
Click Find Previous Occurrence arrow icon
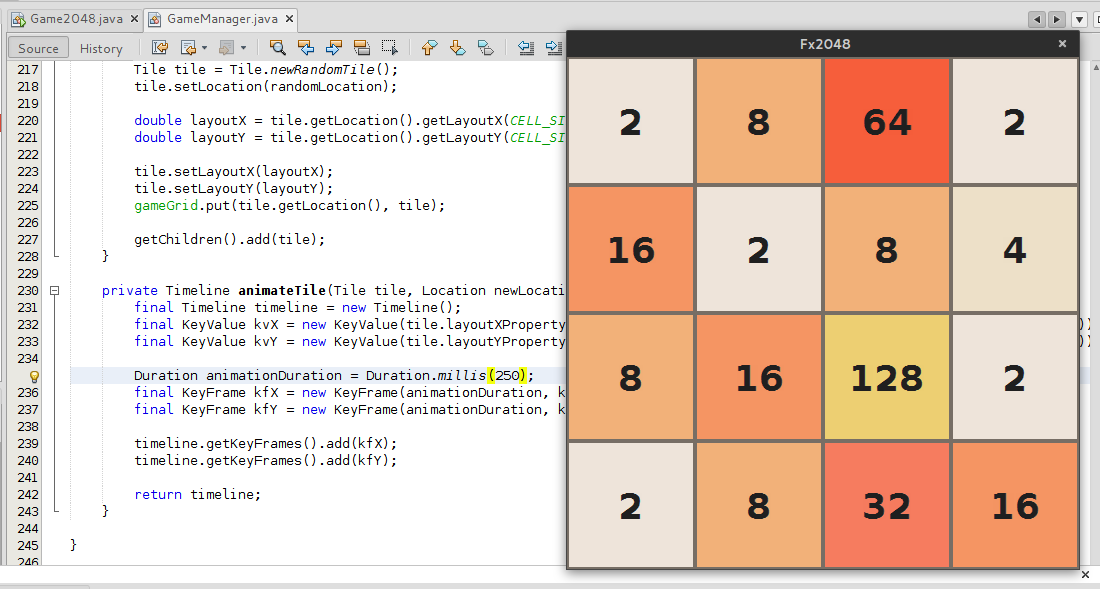point(306,48)
